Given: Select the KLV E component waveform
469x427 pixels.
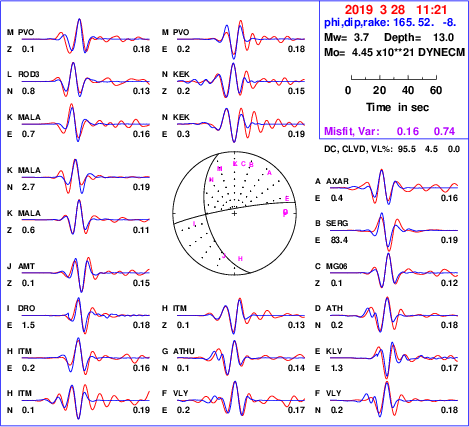Looking at the screenshot, I should 394,359.
